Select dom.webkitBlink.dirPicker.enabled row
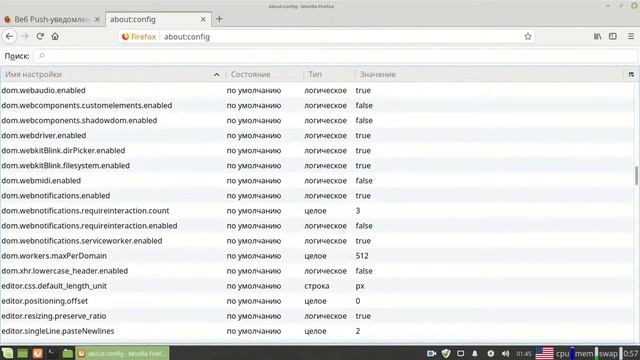Viewport: 640px width, 360px height. (x=317, y=151)
